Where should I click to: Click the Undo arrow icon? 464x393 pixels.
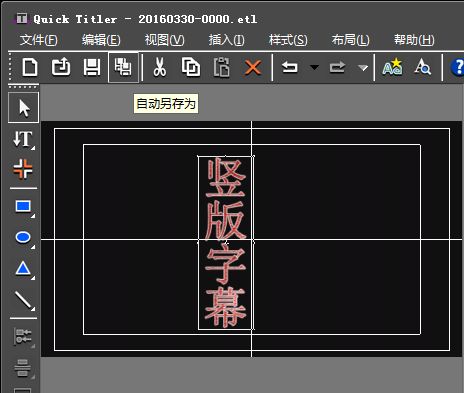pos(289,67)
